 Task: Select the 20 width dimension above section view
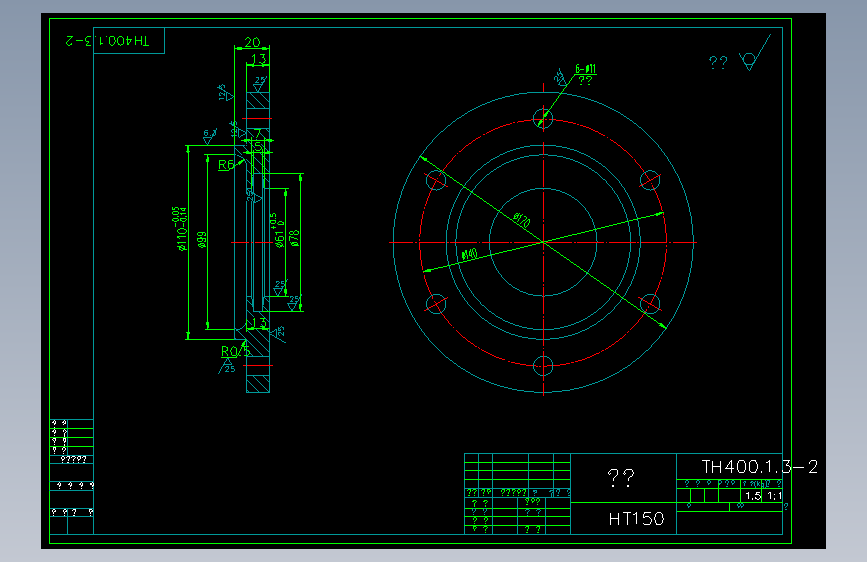click(x=252, y=42)
